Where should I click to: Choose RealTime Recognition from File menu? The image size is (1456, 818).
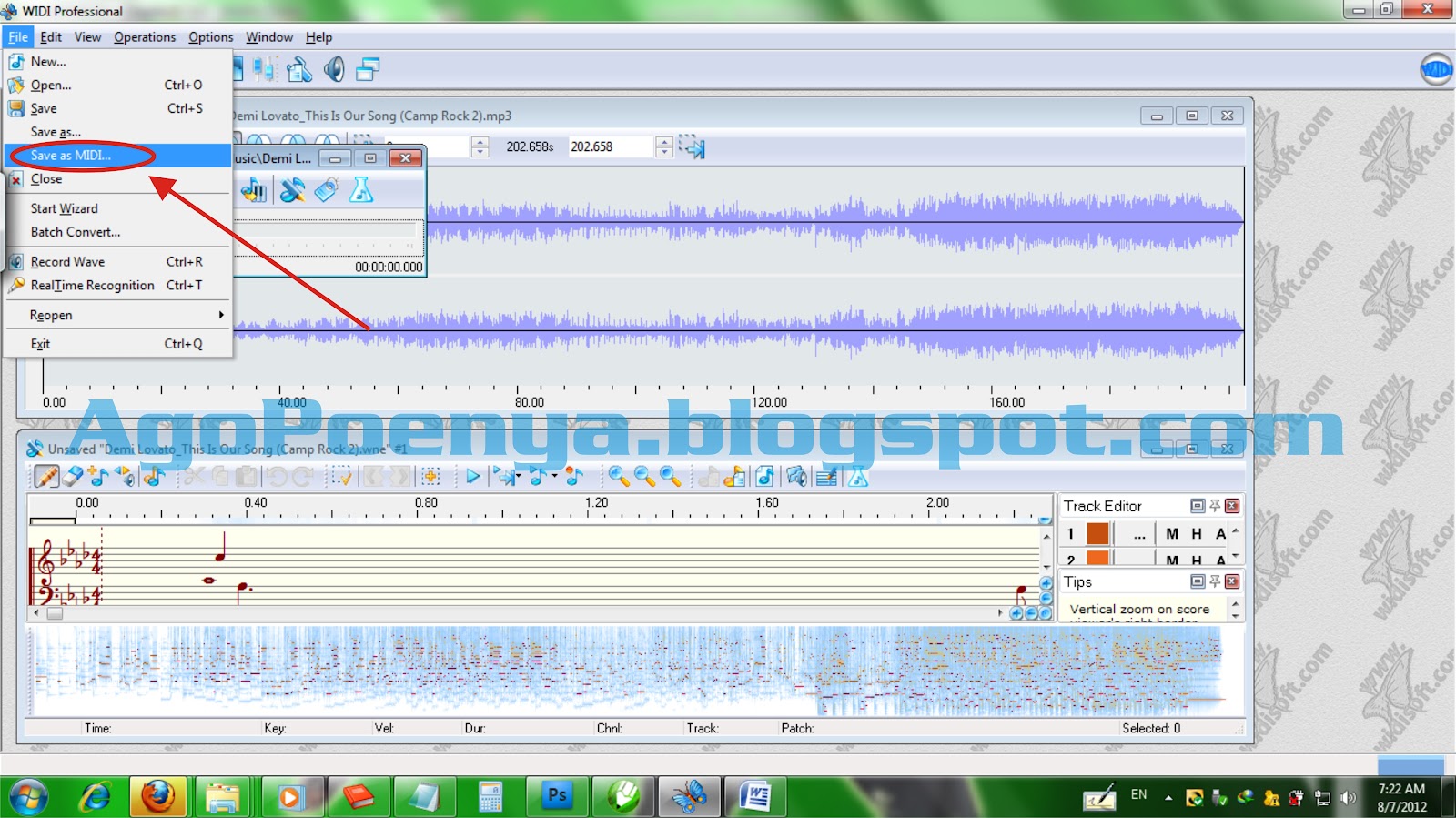pyautogui.click(x=117, y=285)
